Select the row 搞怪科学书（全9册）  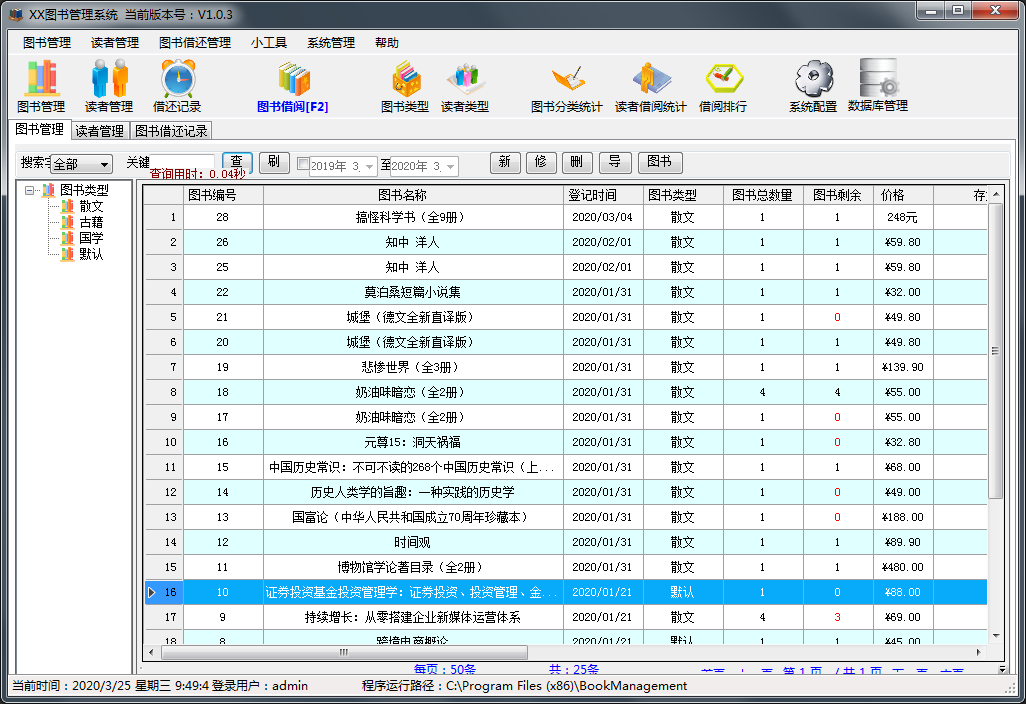566,217
